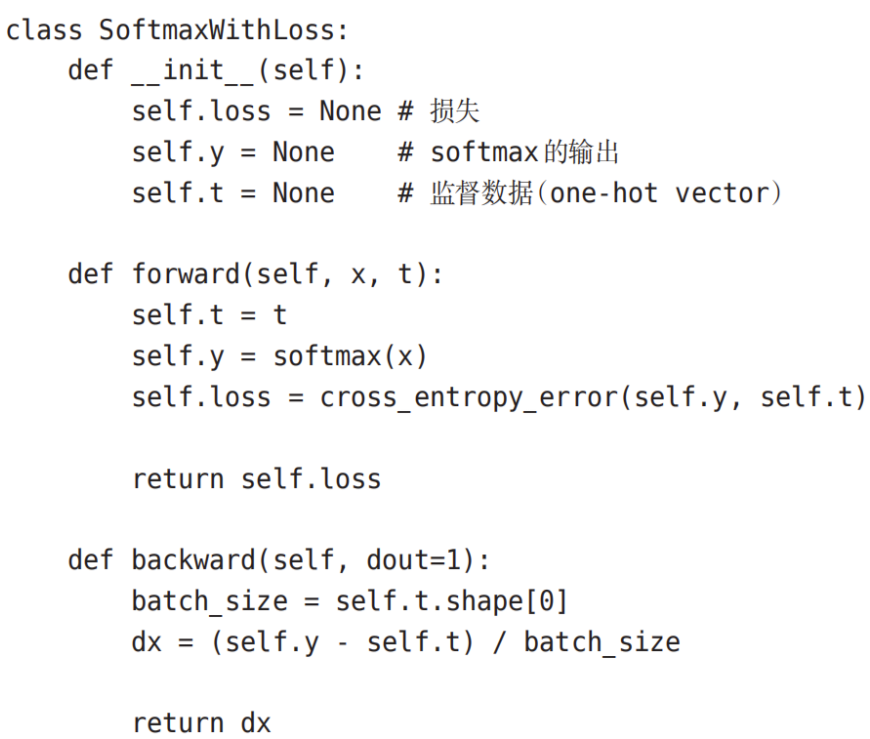Click the (self.y - self.t) expression
This screenshot has width=870, height=739.
pyautogui.click(x=342, y=642)
